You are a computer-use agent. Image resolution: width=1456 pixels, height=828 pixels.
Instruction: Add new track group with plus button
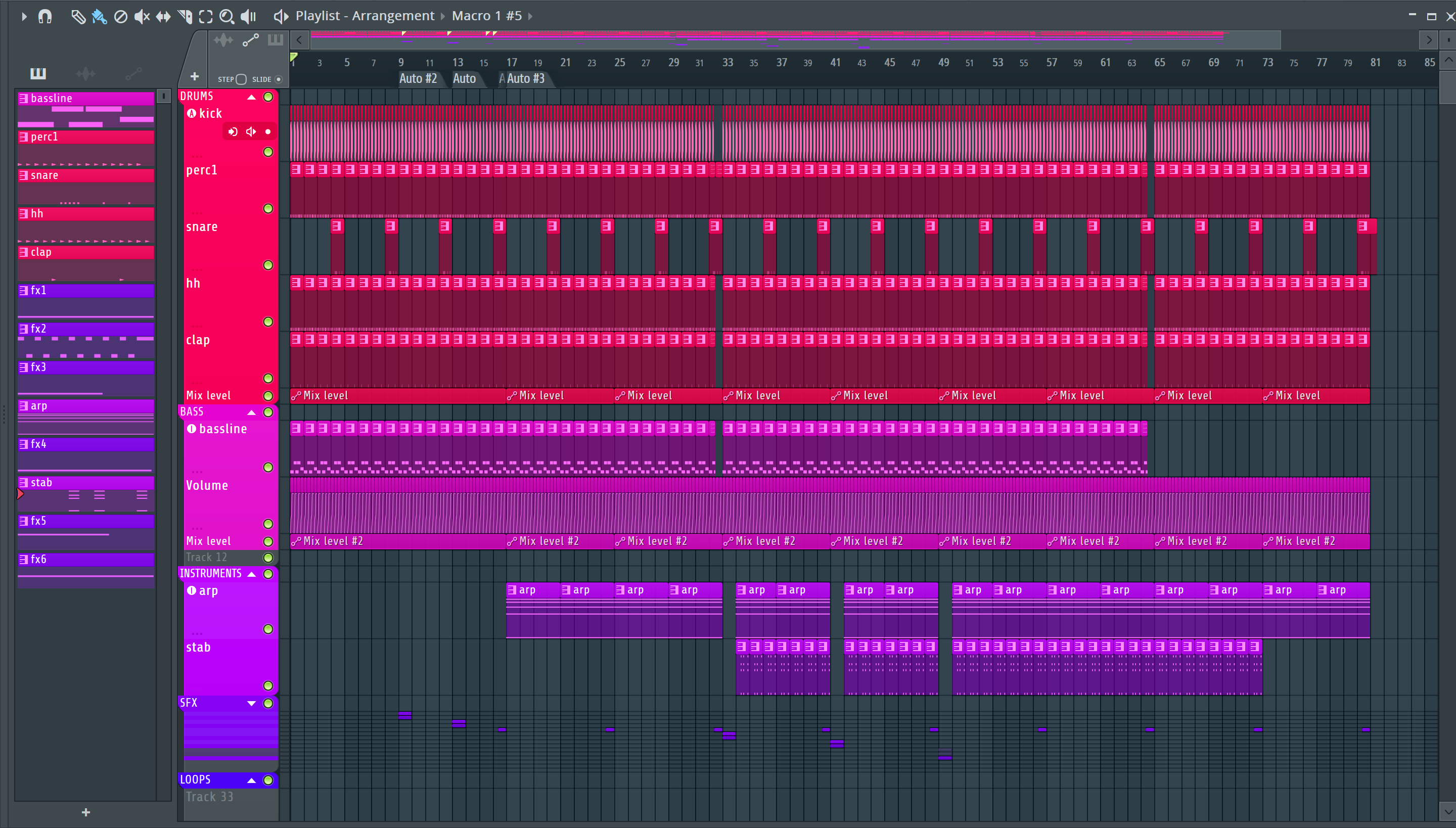pos(194,77)
